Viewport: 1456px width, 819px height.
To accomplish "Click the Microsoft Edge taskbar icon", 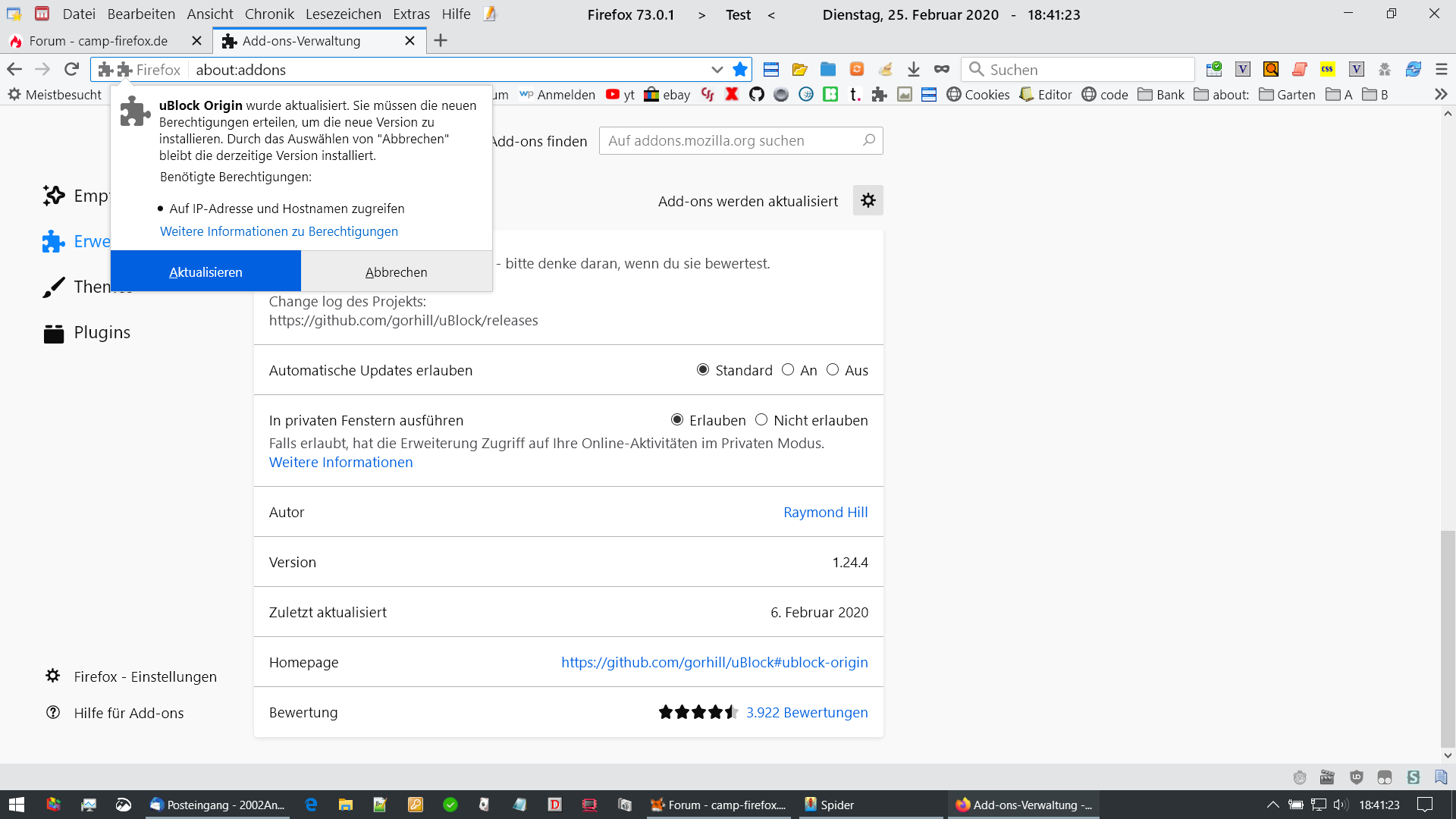I will (311, 805).
